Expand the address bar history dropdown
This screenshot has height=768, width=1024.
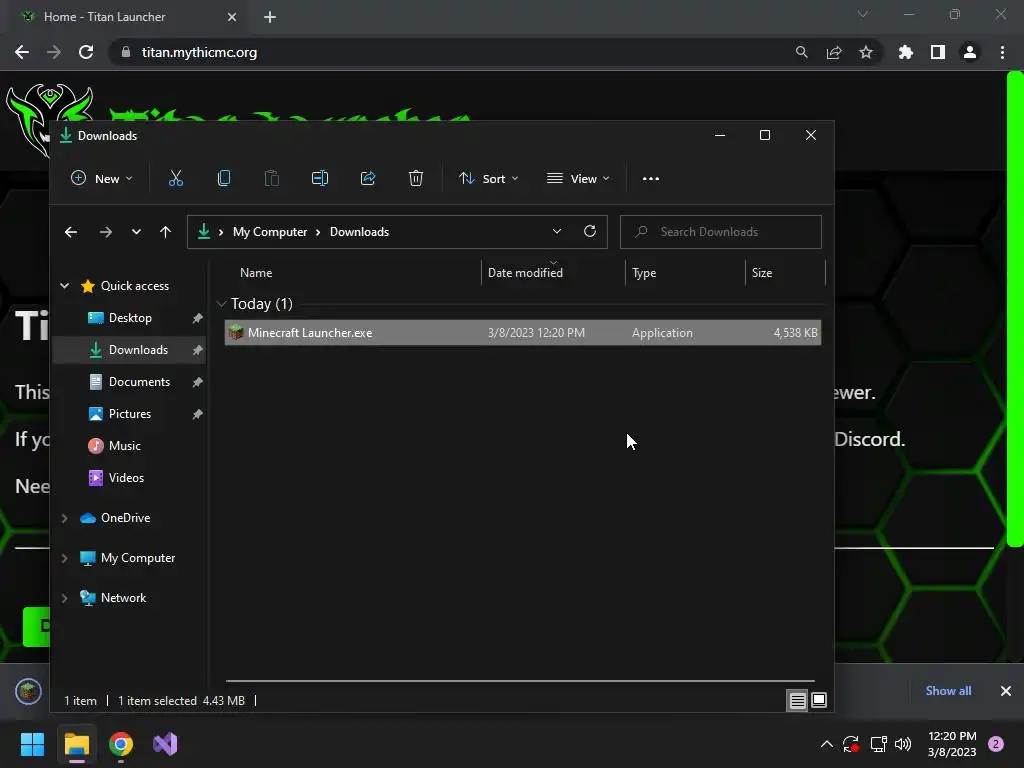click(556, 231)
